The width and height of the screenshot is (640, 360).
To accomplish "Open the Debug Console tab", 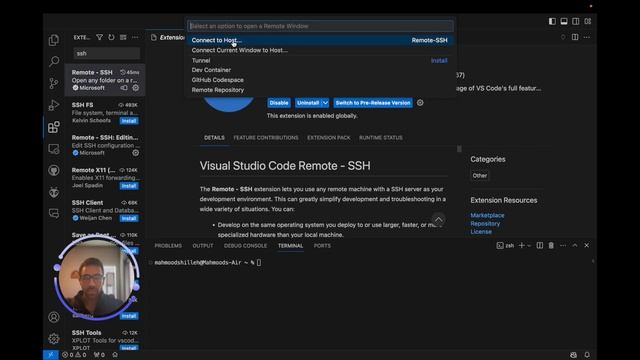I will pos(245,246).
